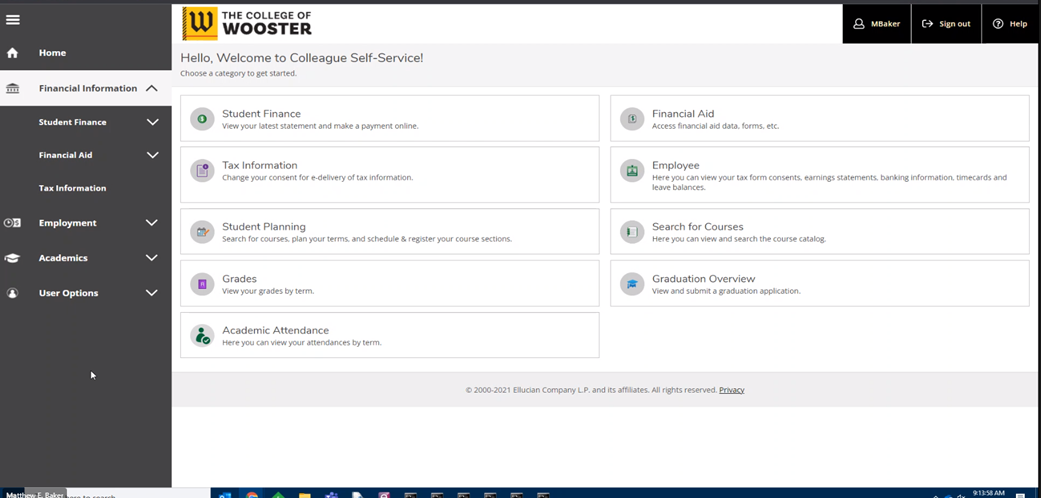The height and width of the screenshot is (498, 1041).
Task: Click the Search for Courses book icon
Action: (632, 232)
